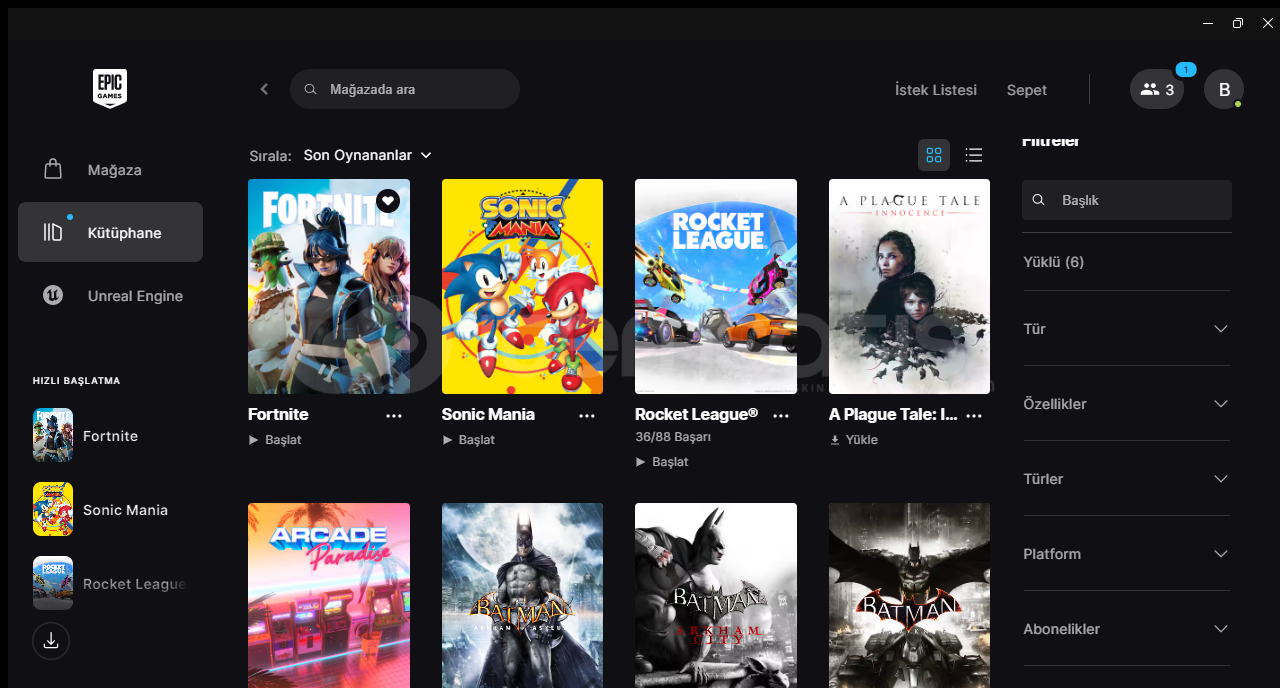The image size is (1280, 688).
Task: Open Fortnite cover thumbnail
Action: pos(329,286)
